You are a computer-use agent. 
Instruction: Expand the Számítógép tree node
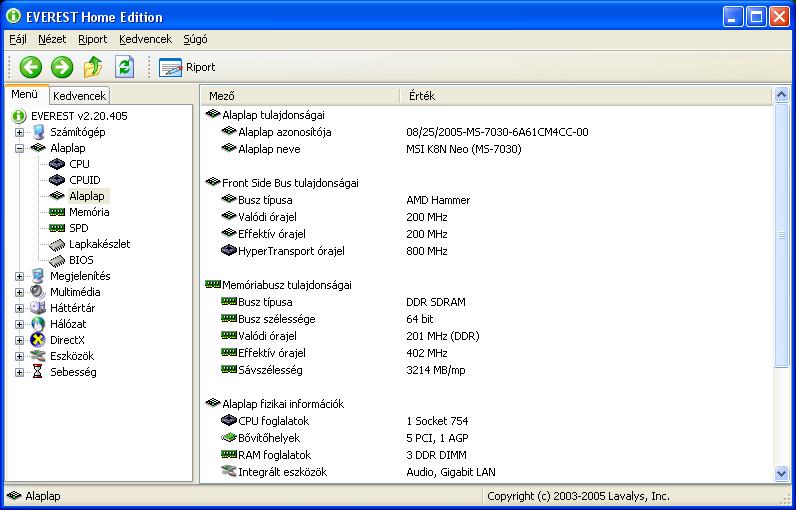(19, 132)
